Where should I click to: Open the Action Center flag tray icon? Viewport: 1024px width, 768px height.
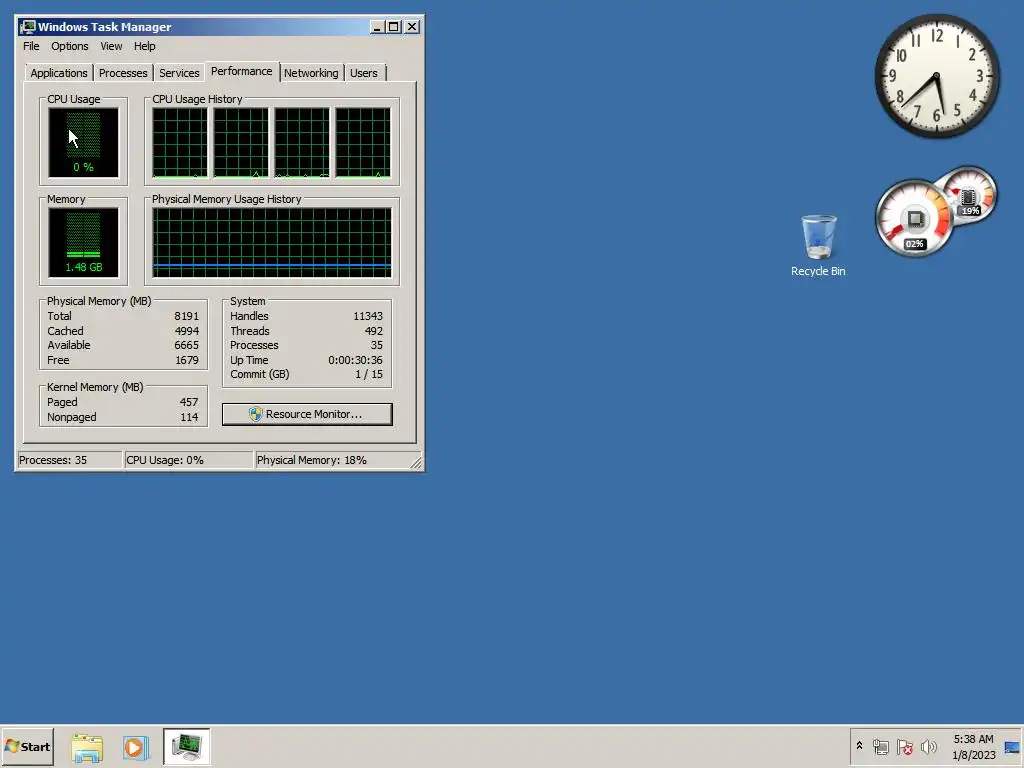(904, 747)
